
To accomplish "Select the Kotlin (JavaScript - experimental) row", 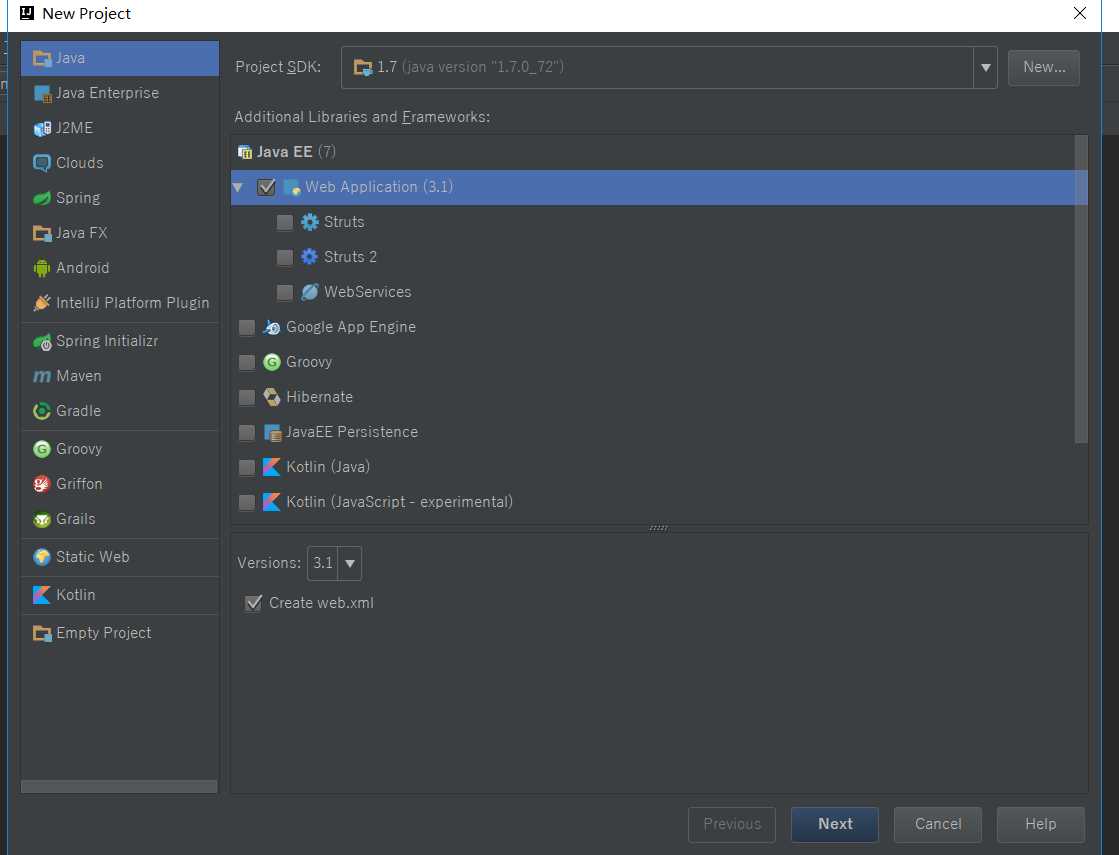I will pyautogui.click(x=659, y=502).
